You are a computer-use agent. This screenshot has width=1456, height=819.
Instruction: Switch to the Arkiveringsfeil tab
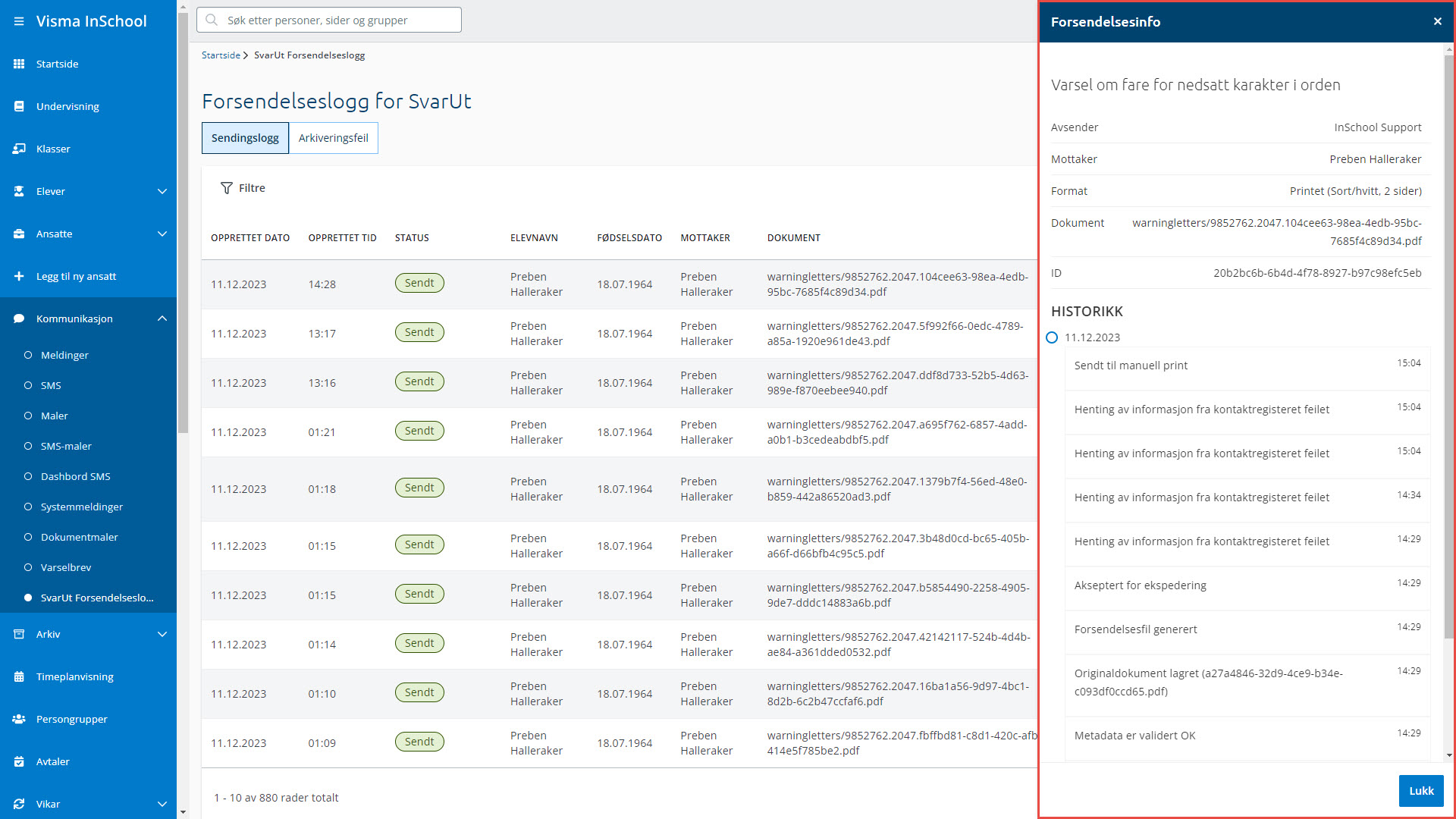pos(333,138)
